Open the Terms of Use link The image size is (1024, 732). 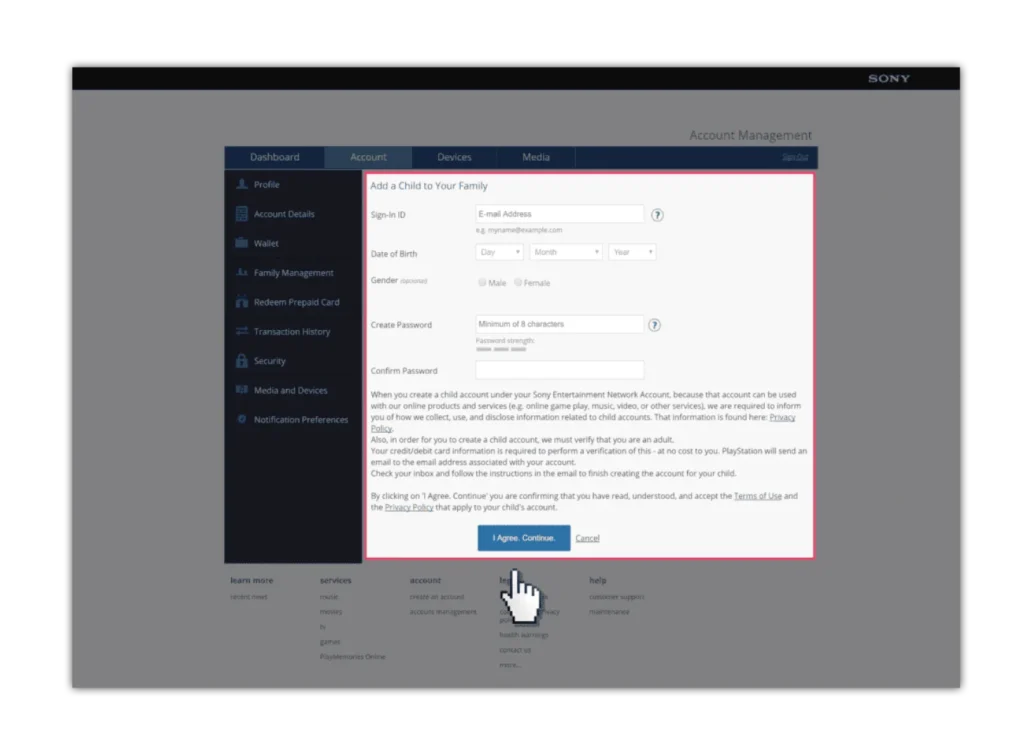coord(757,497)
